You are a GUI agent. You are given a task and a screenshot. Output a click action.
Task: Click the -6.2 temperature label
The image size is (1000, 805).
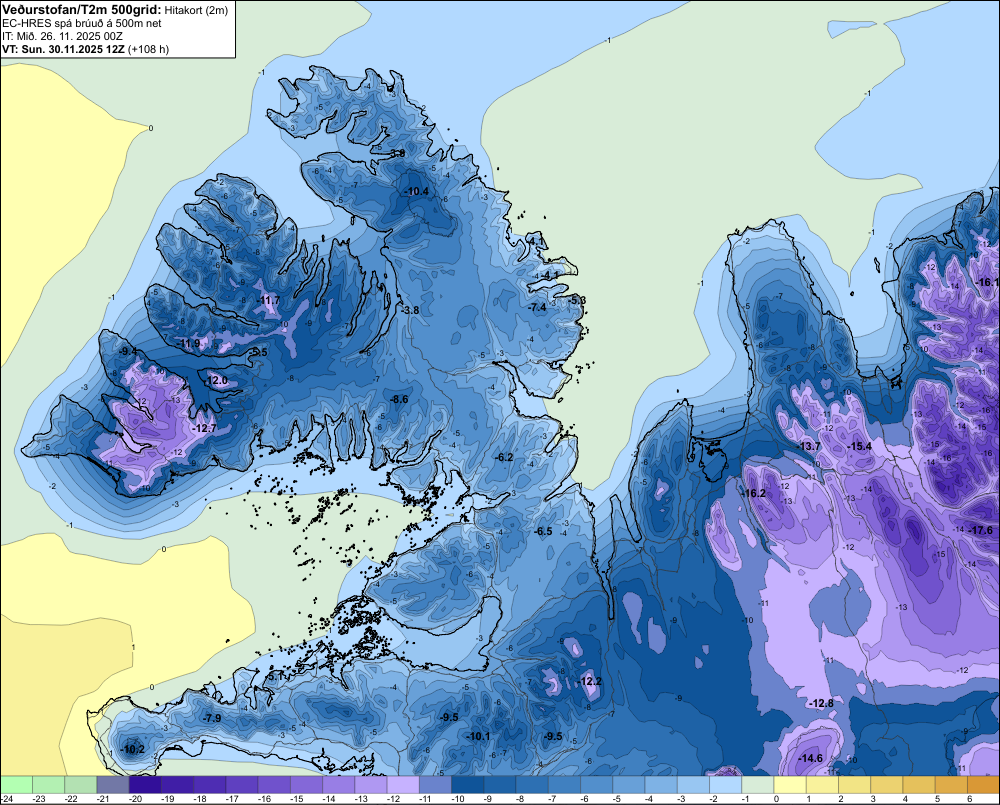point(505,457)
